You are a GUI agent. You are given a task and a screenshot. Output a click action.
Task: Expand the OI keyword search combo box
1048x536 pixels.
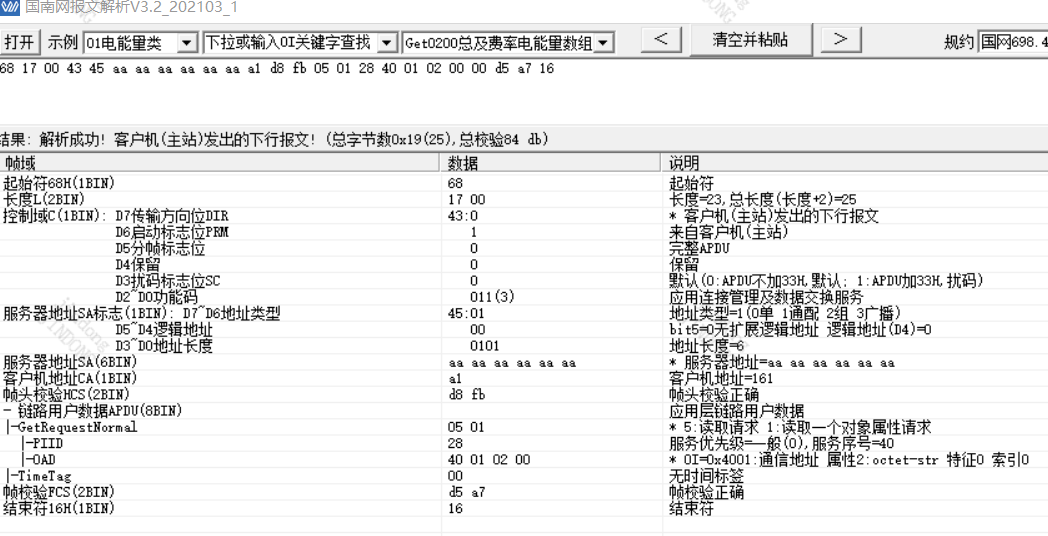click(388, 43)
